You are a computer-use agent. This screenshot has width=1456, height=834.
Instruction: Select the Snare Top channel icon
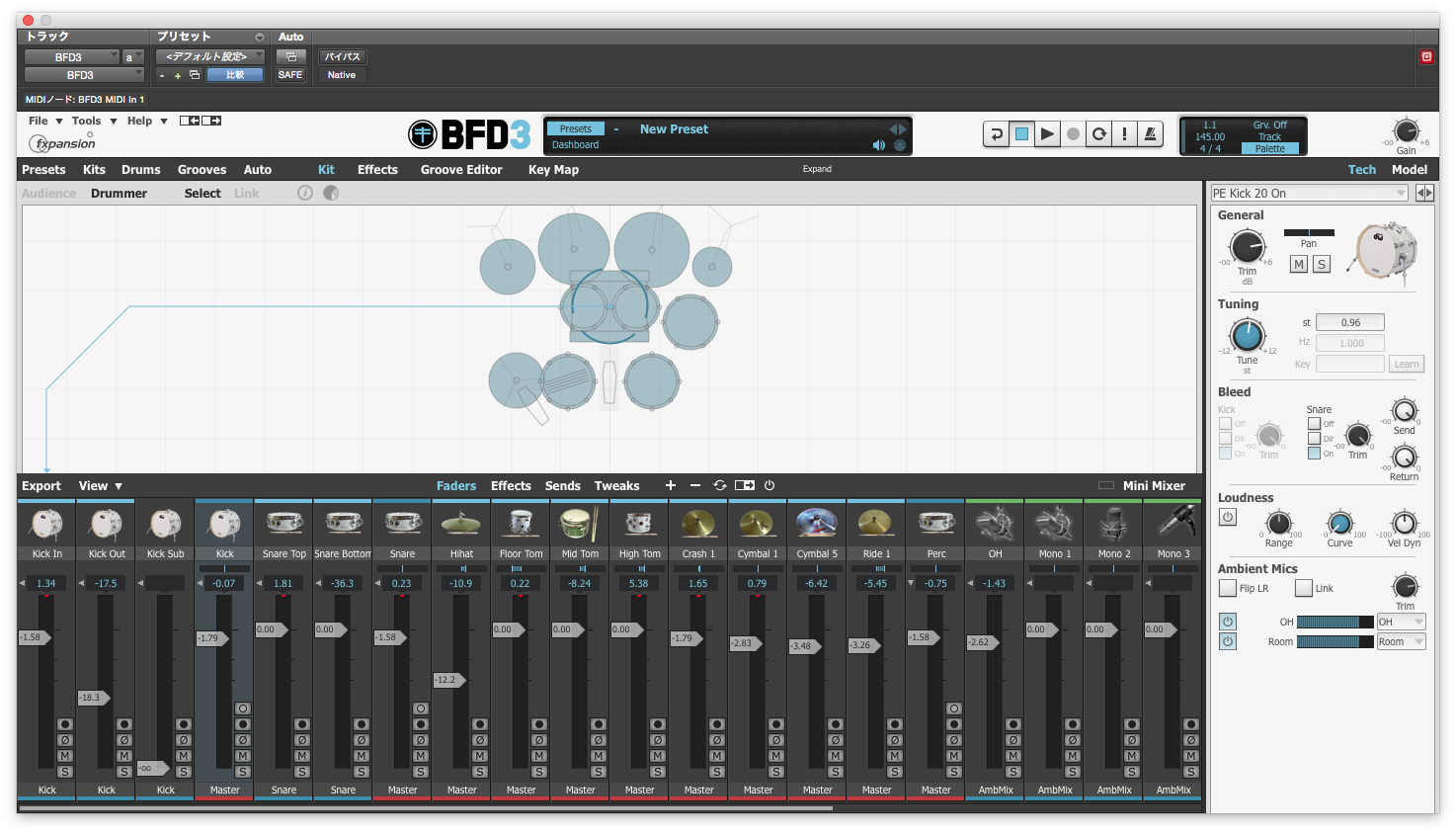point(283,524)
